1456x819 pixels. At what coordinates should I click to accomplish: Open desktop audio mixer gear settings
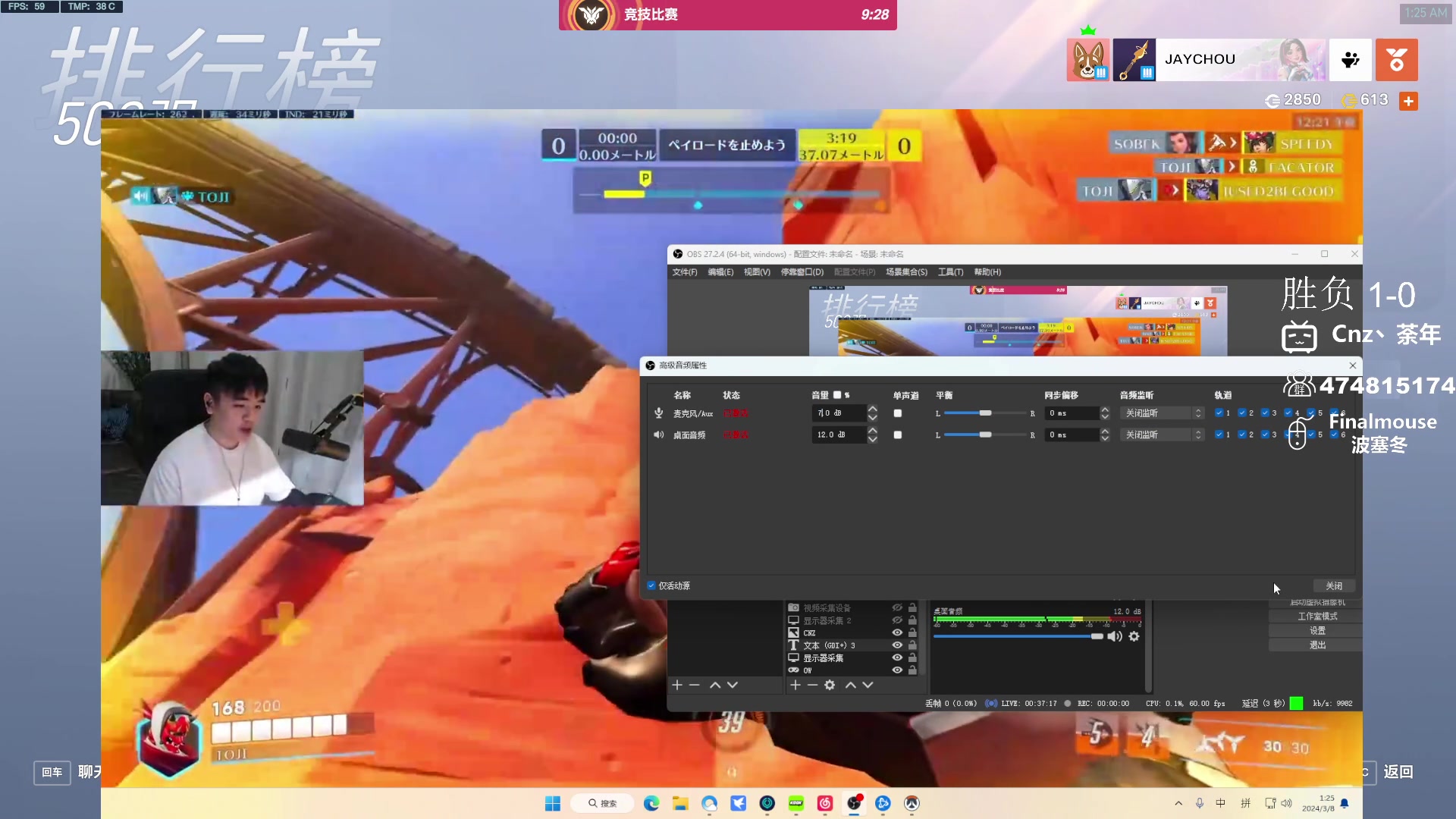point(1134,636)
